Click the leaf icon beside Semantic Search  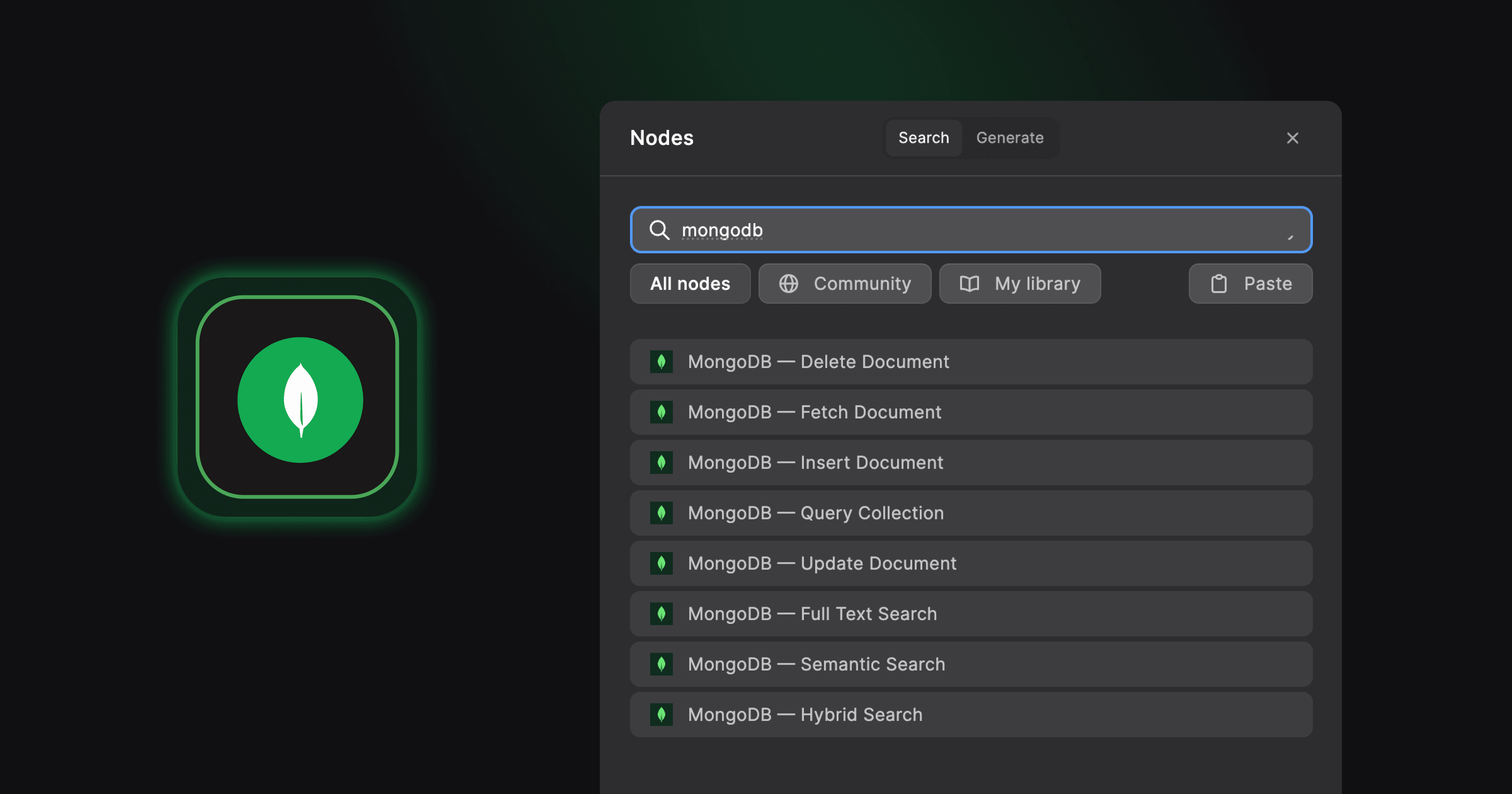661,664
